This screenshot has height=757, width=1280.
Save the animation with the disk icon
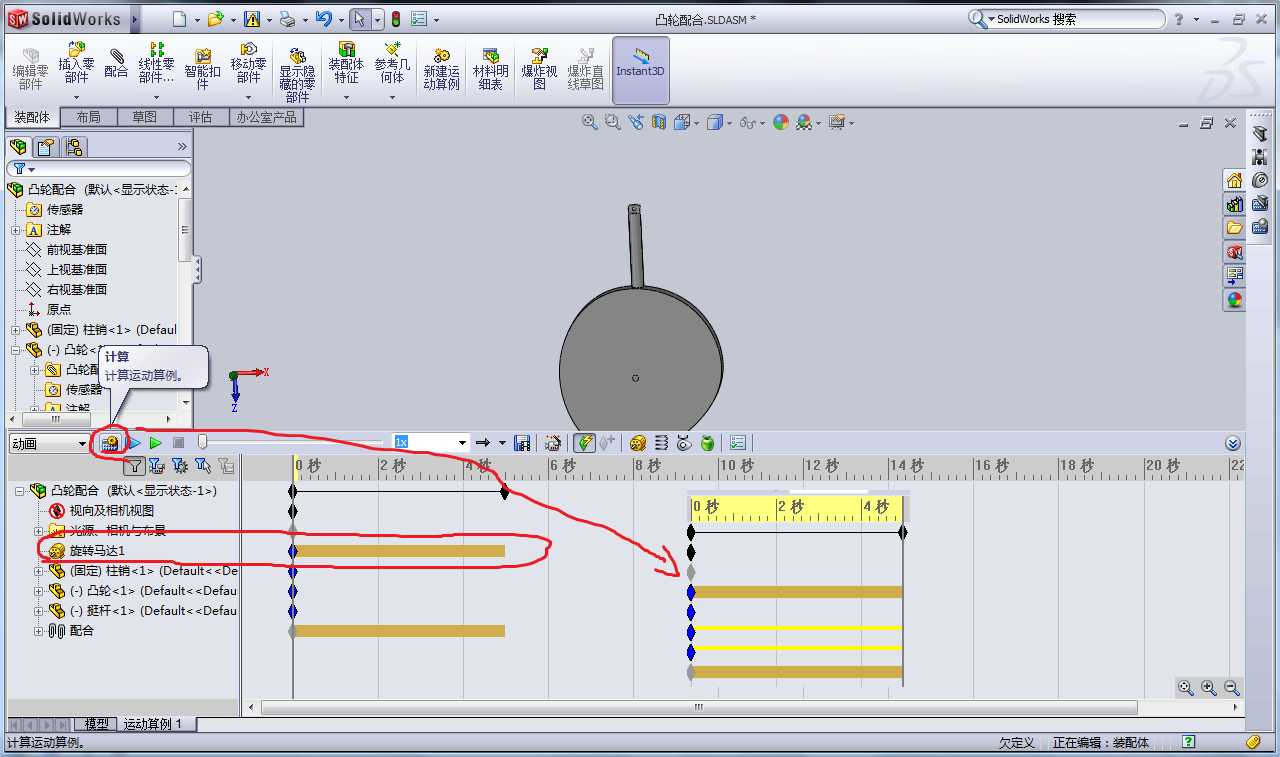click(521, 442)
